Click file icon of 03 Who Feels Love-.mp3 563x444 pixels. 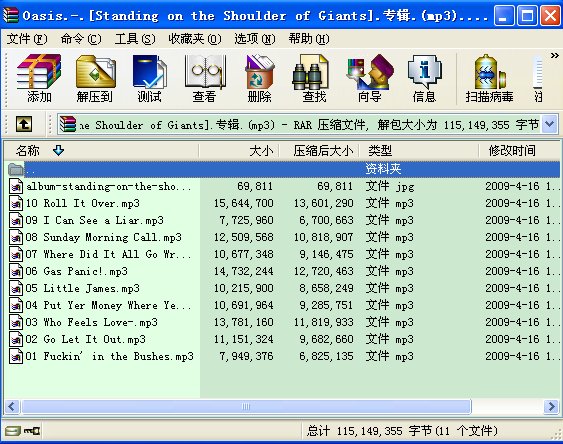(x=16, y=323)
